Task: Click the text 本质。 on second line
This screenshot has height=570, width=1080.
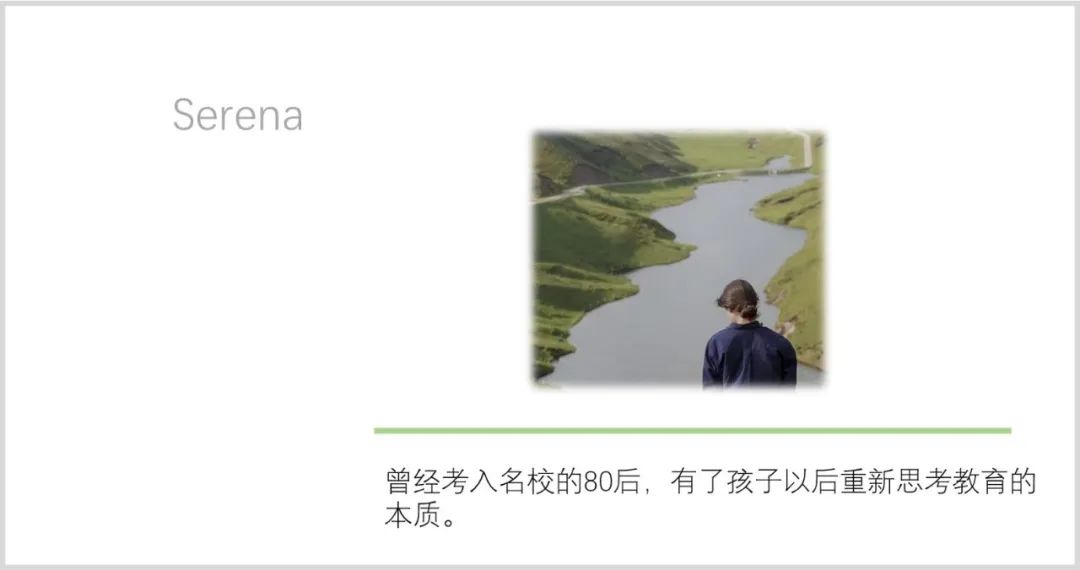Action: pyautogui.click(x=420, y=516)
